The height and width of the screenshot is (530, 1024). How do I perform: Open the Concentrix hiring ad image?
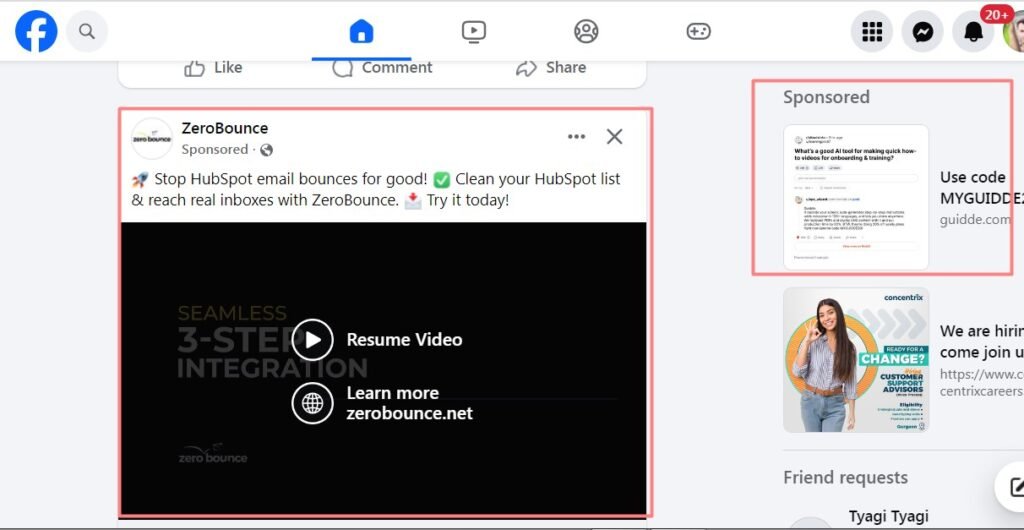point(855,360)
